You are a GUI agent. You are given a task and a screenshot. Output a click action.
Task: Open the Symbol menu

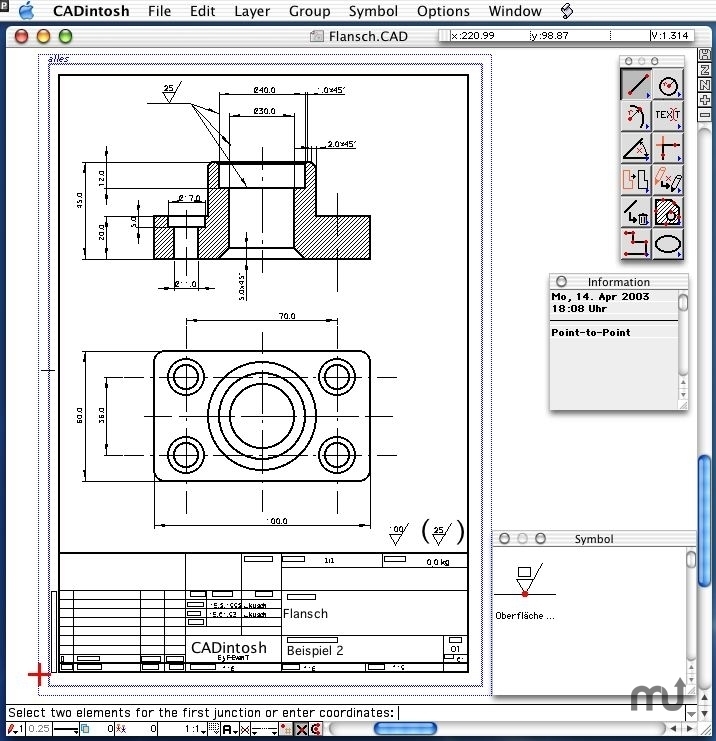pyautogui.click(x=373, y=11)
